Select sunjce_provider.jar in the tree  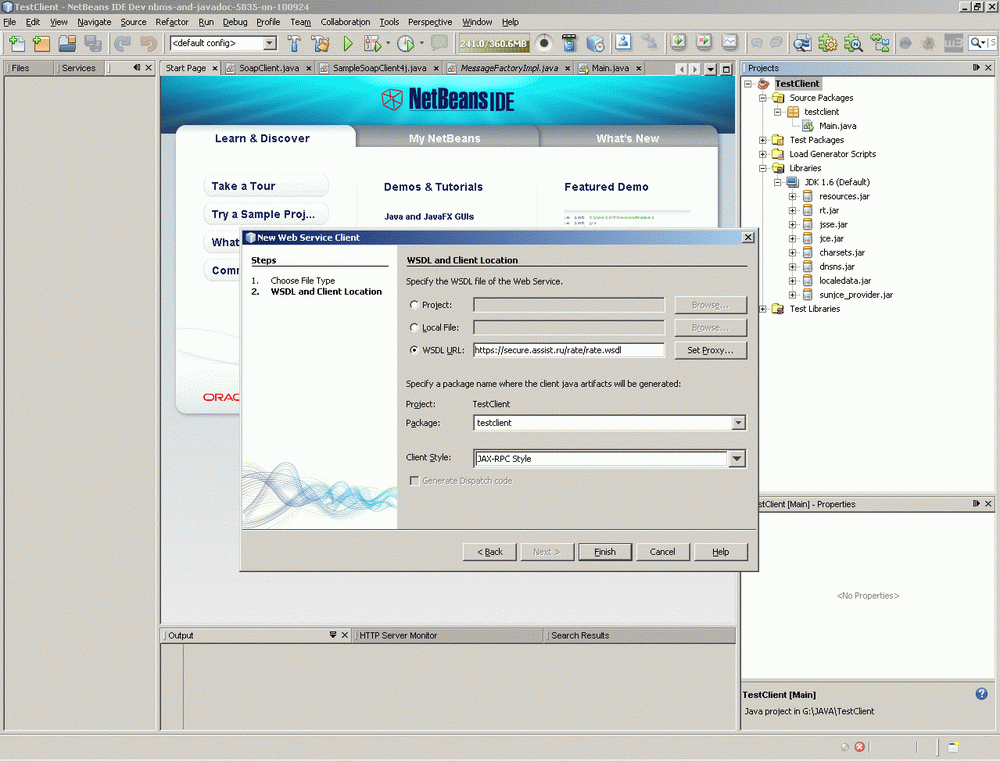point(855,295)
